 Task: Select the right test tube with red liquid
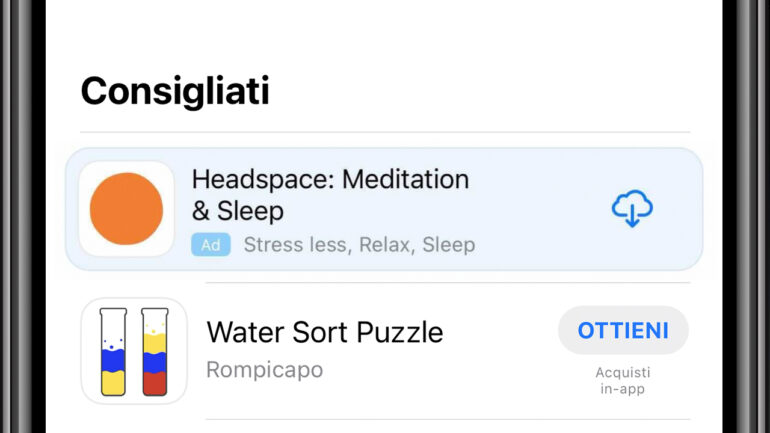coord(155,352)
